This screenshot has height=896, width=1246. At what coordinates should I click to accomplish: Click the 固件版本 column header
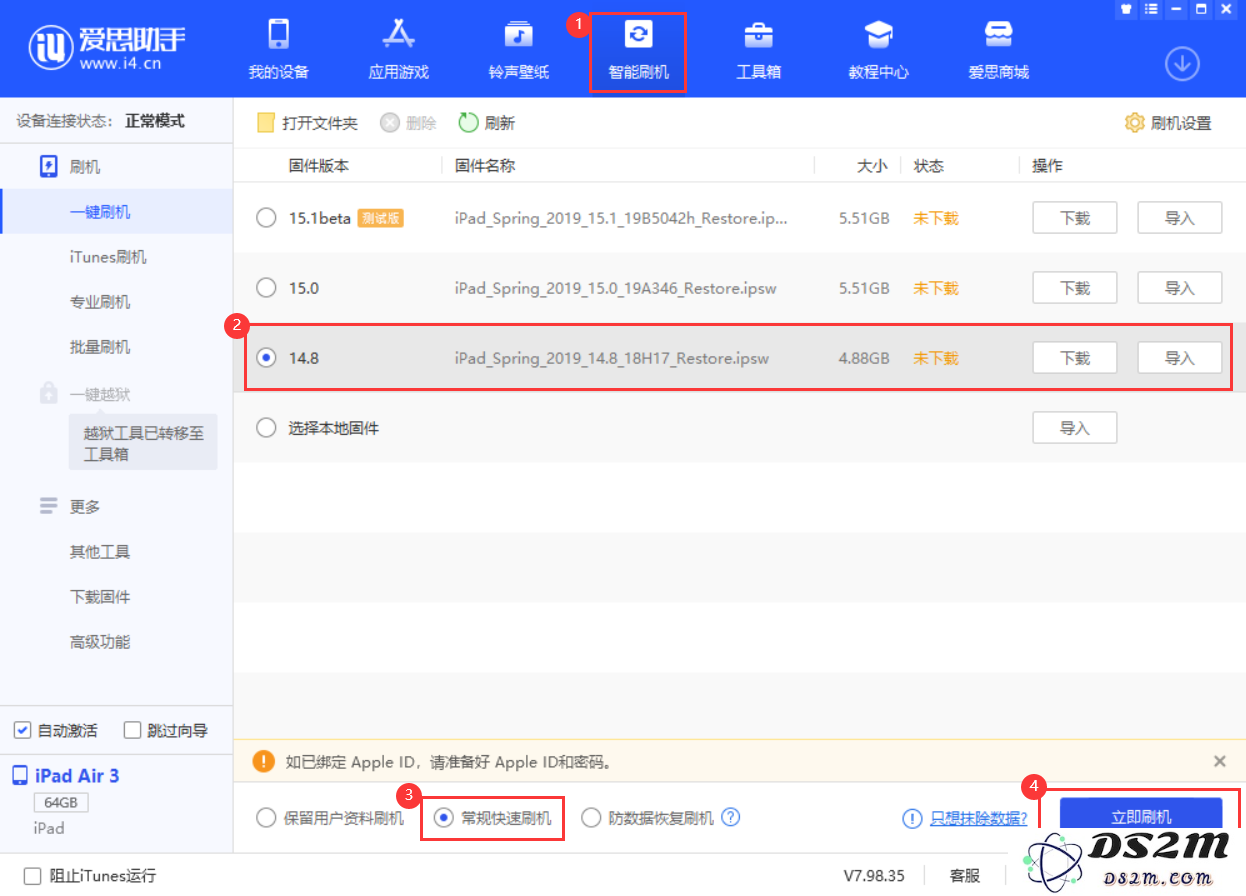[x=319, y=166]
